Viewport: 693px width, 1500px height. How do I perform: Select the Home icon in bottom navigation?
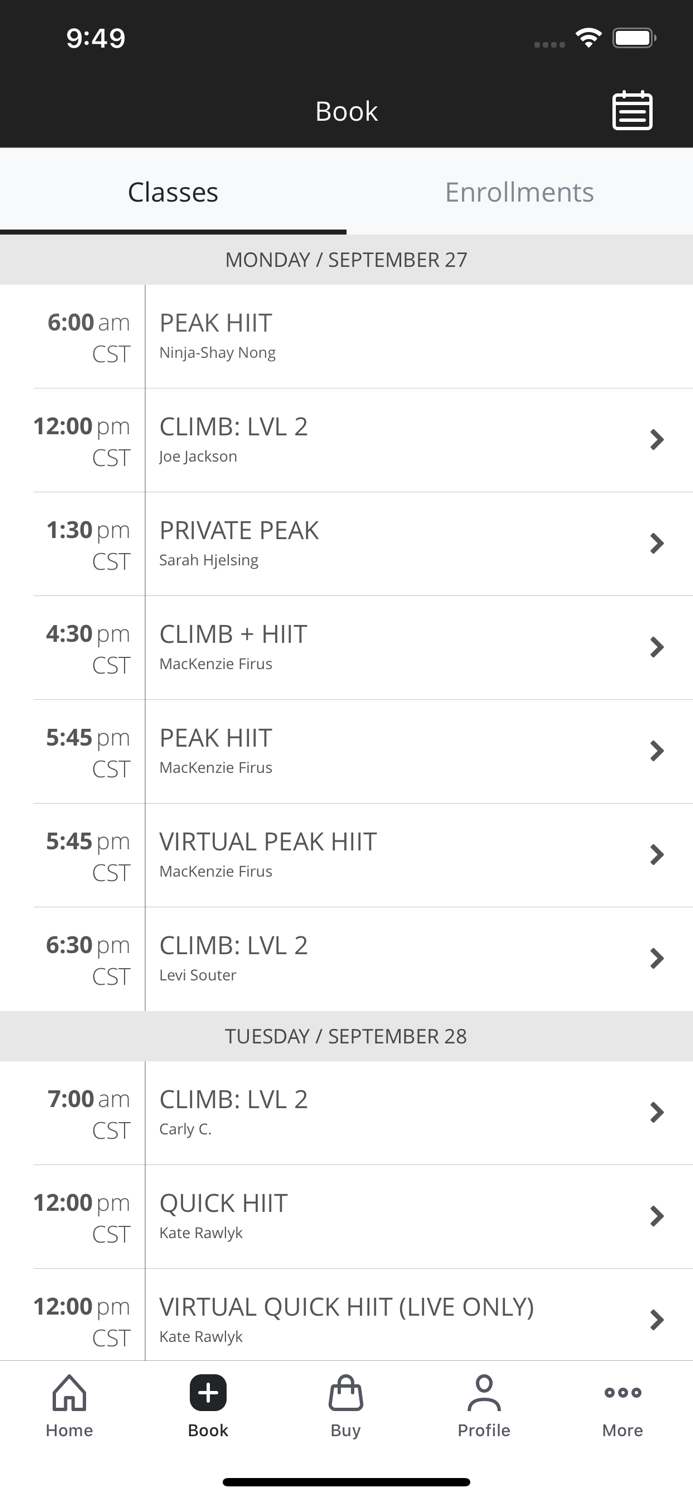(x=68, y=1405)
